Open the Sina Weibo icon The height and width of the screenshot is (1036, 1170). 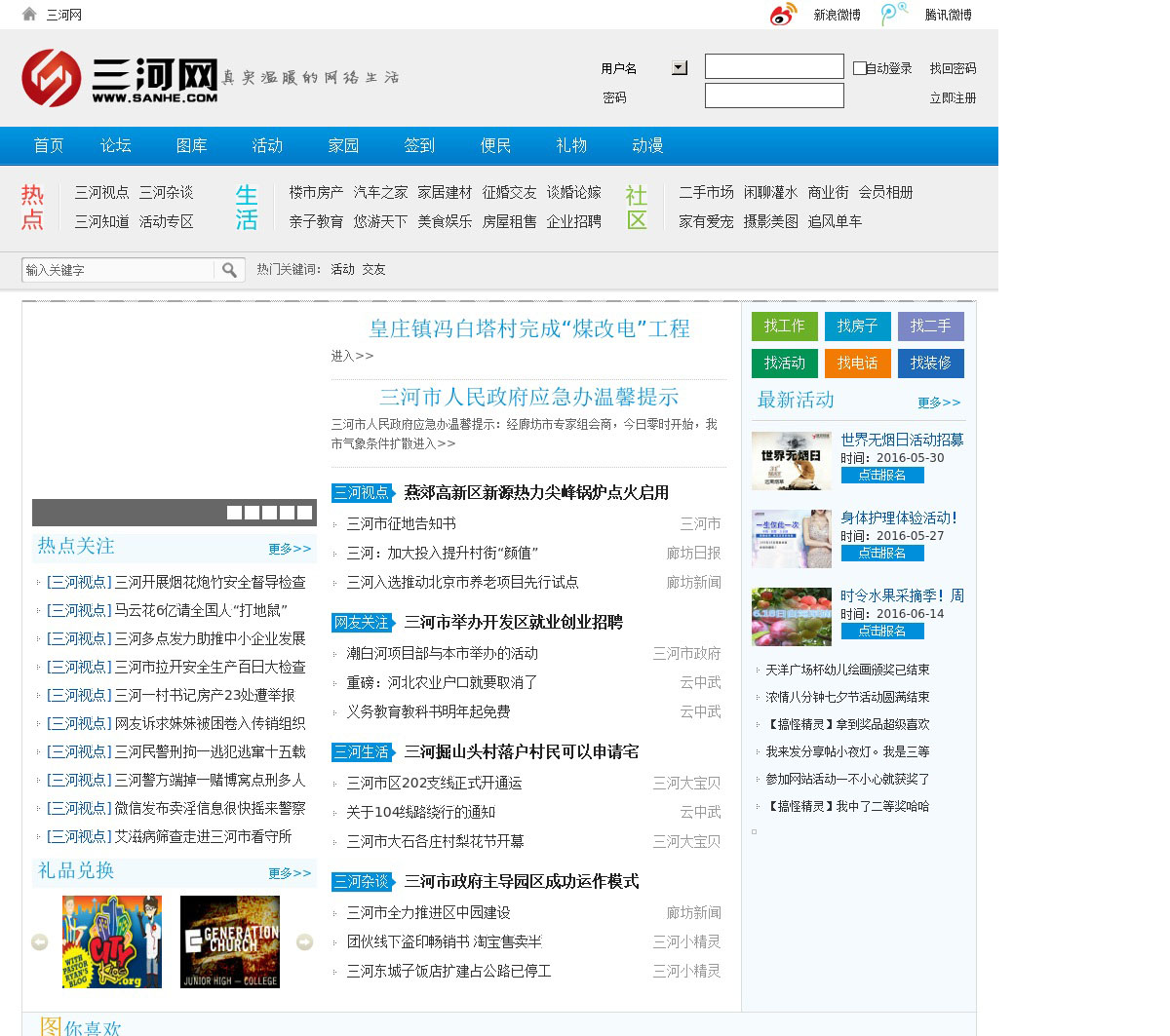[x=783, y=15]
